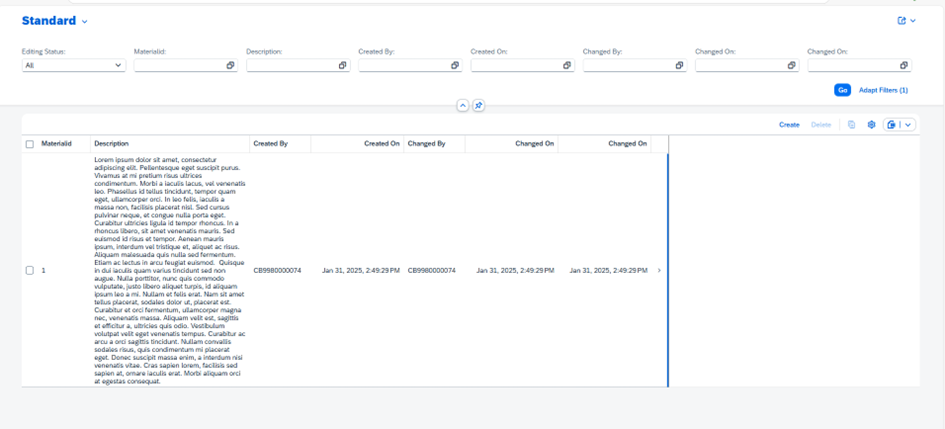945x429 pixels.
Task: Click the Create button
Action: pyautogui.click(x=789, y=125)
